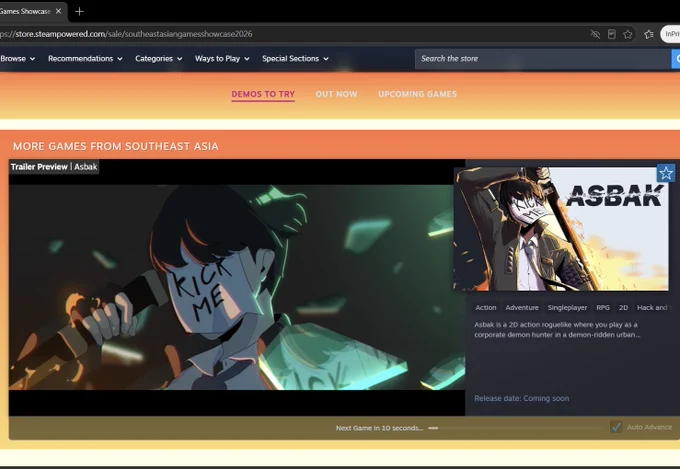
Task: Click the blue store search button
Action: coord(676,59)
